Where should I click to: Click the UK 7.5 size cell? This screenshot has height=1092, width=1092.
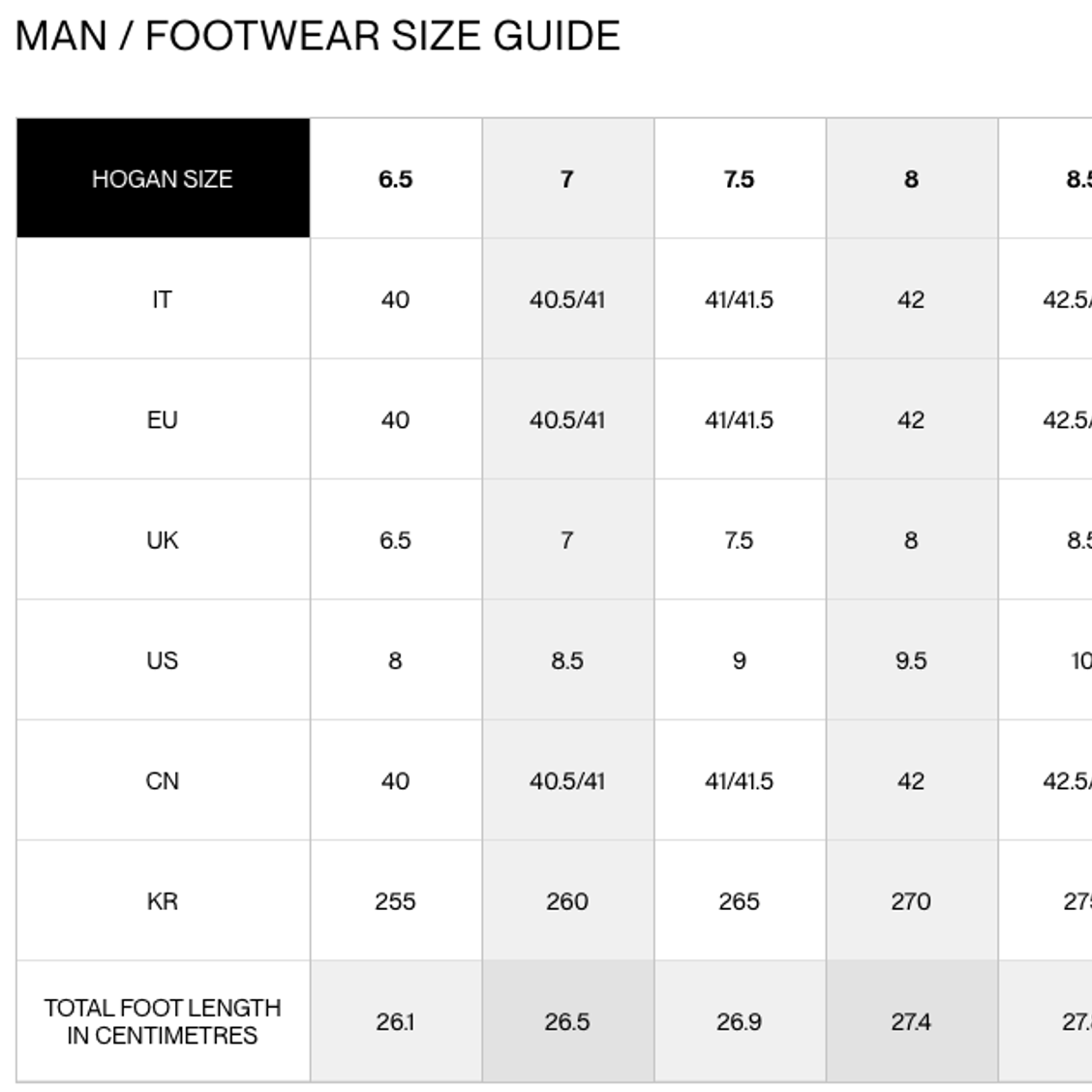tap(740, 540)
